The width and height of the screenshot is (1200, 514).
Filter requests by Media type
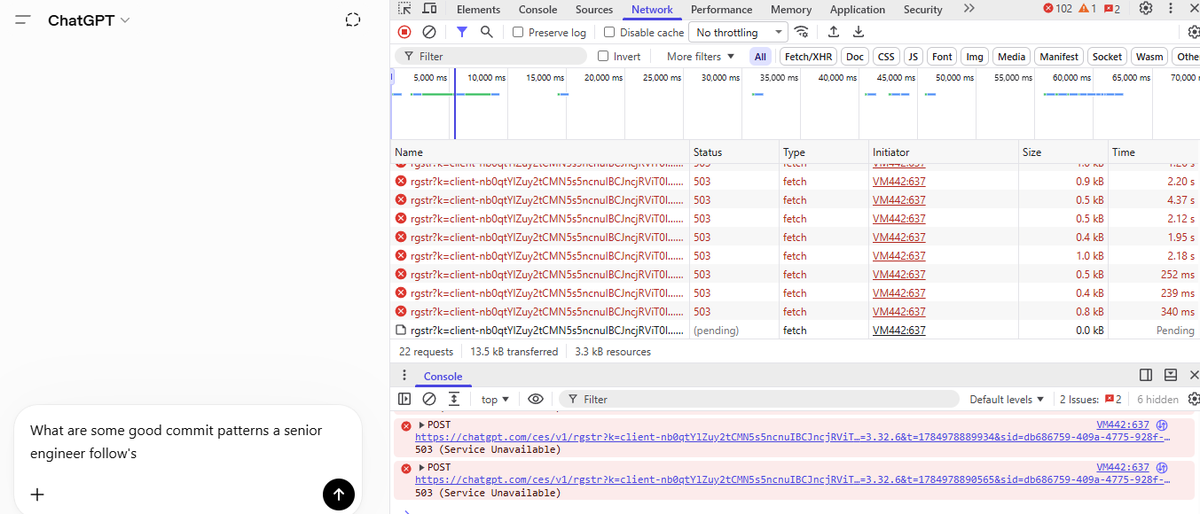click(x=1011, y=56)
